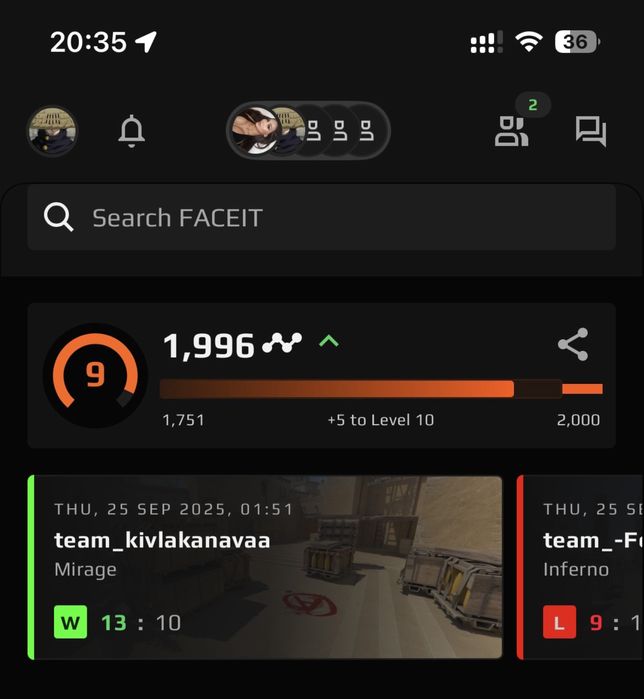
Task: Tap the orange ELO progress bar
Action: pyautogui.click(x=381, y=389)
